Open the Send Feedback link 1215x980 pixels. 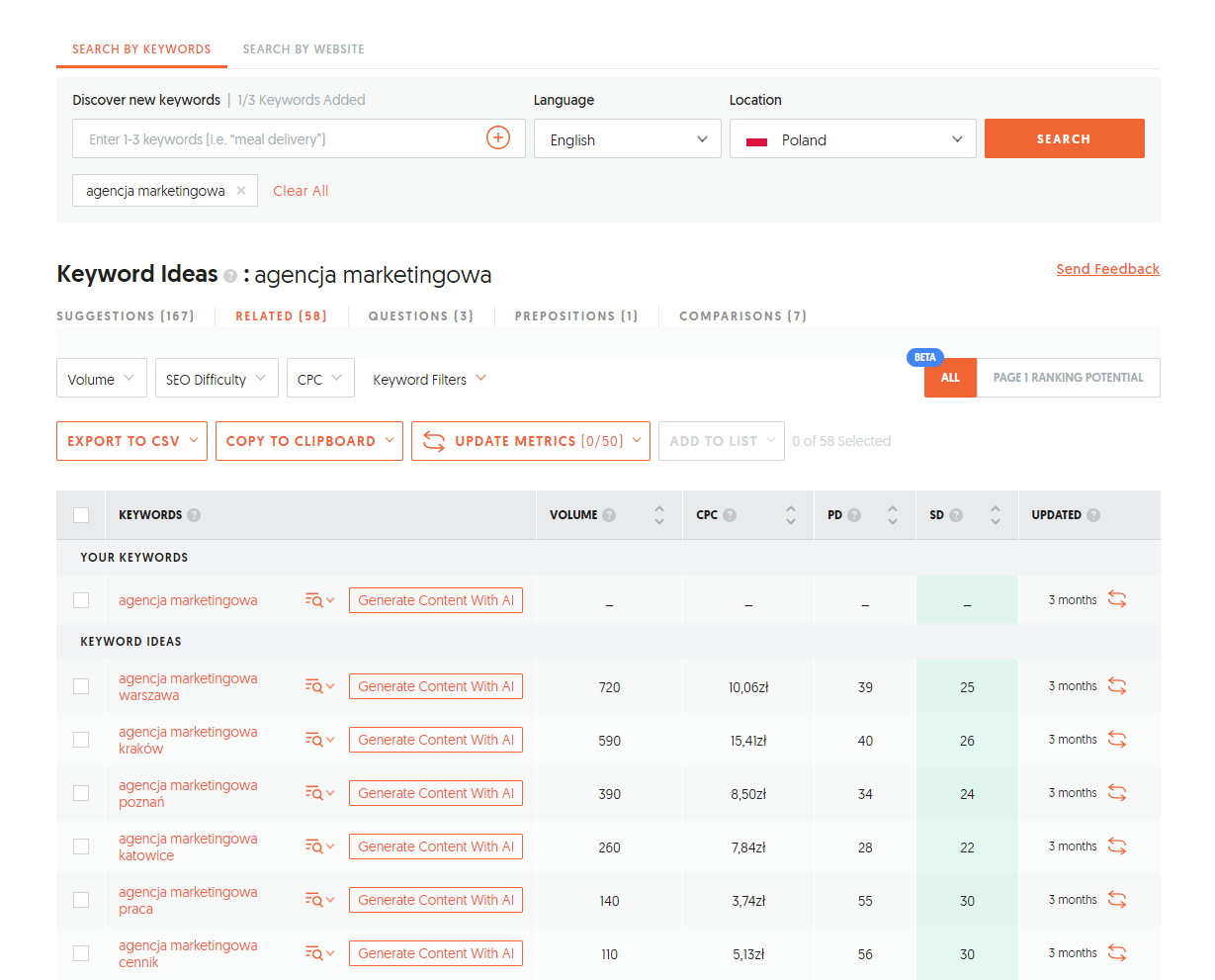click(1108, 269)
